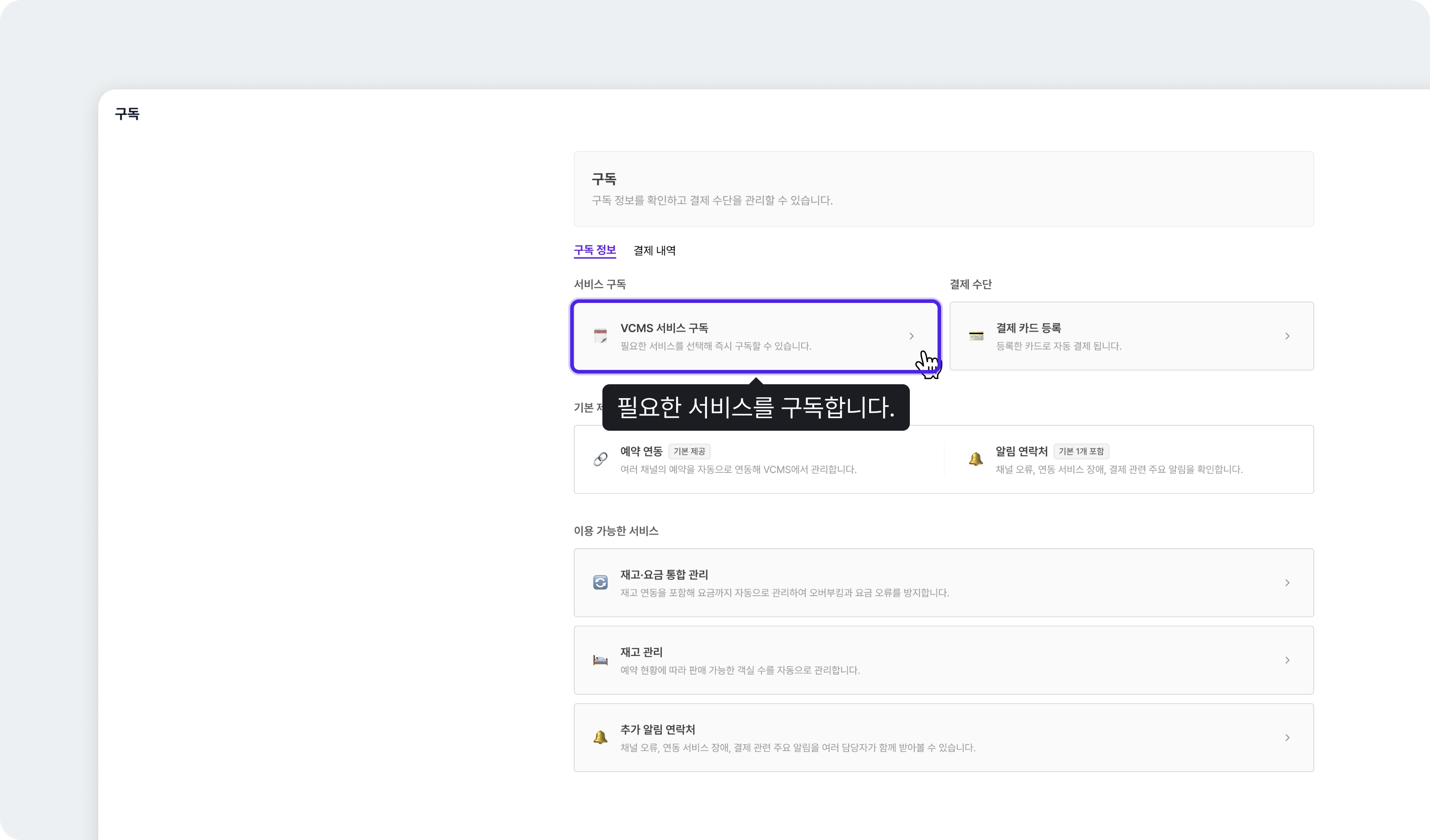Screen dimensions: 1430x840
Task: Click the text 예약 현황에 따라 판매 가능한 객실 수를 자동으로 관리합니다
Action: click(740, 670)
